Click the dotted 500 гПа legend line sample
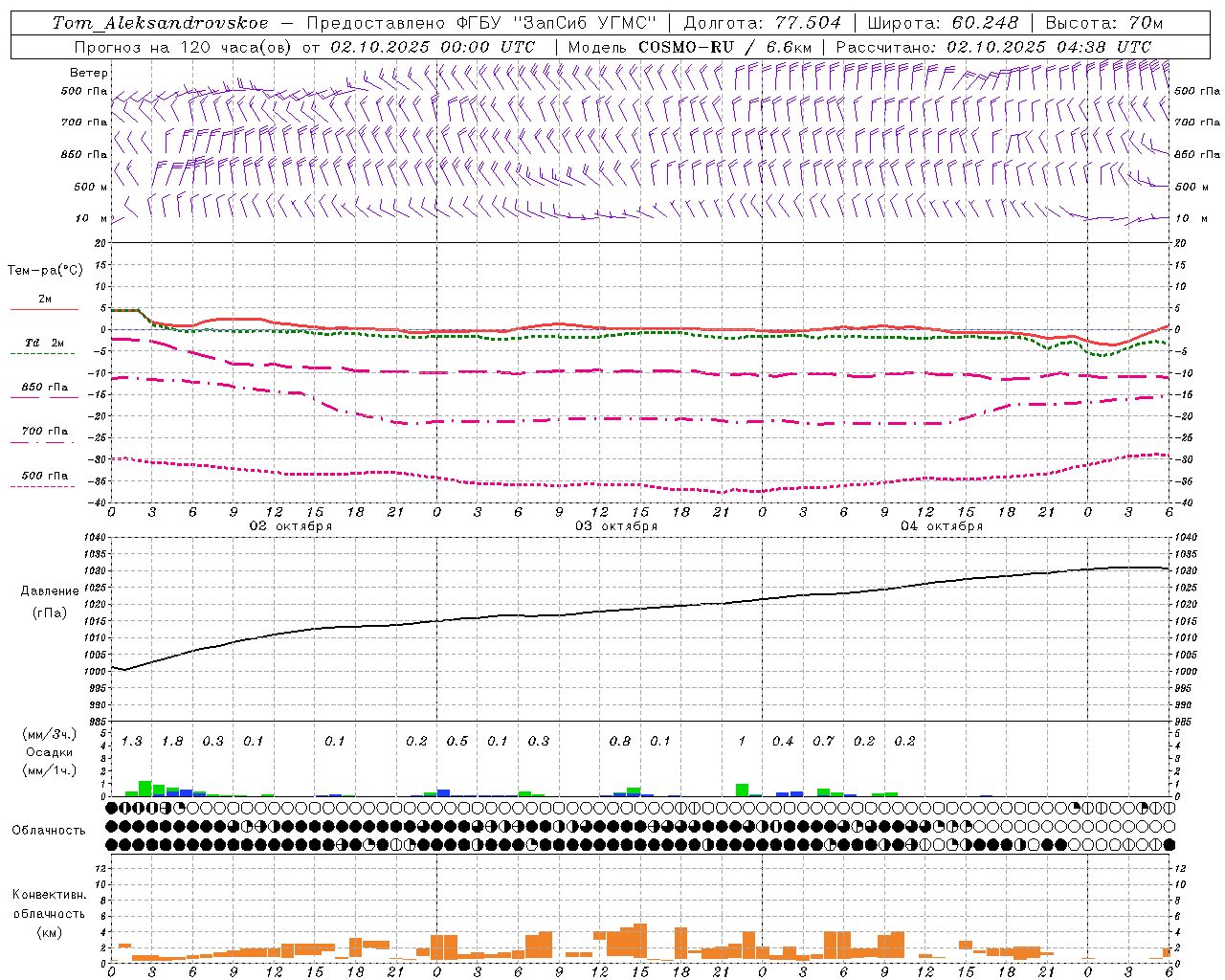This screenshot has height=980, width=1225. point(42,486)
